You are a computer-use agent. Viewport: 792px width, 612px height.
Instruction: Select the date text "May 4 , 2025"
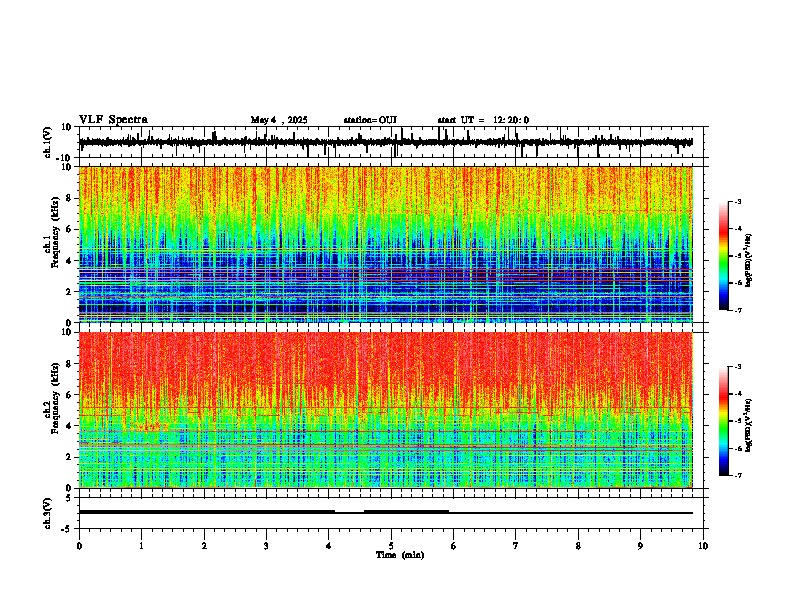[279, 120]
